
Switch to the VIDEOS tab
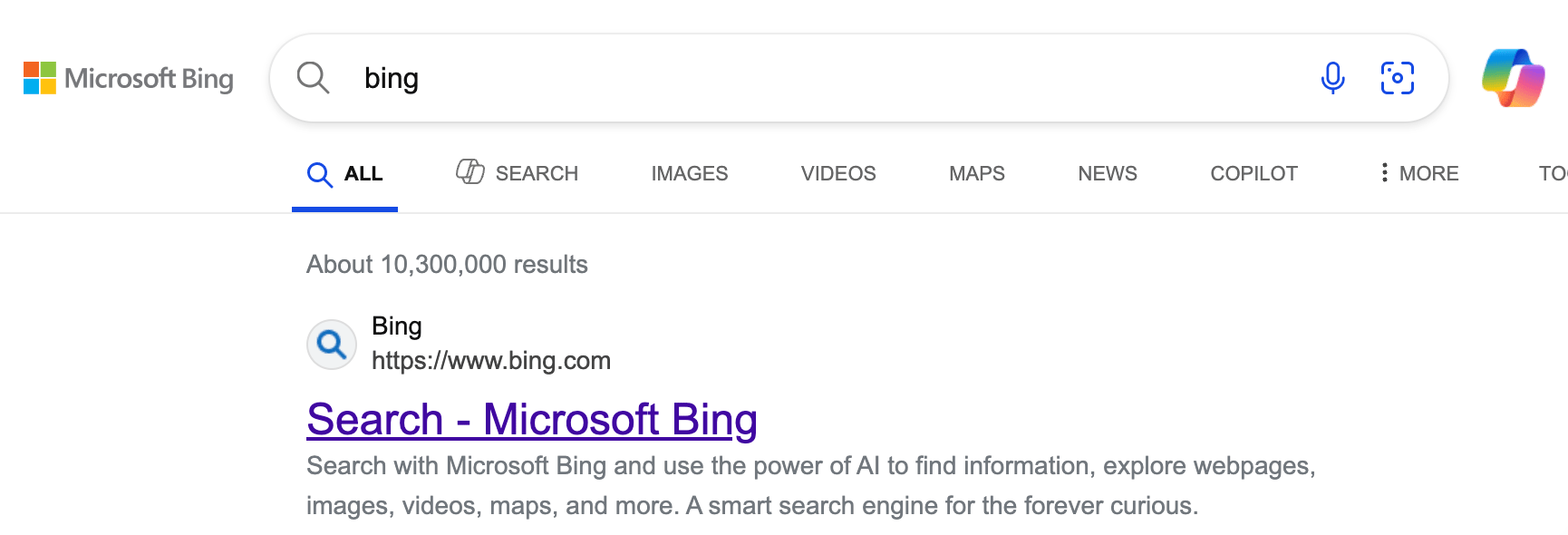(837, 173)
